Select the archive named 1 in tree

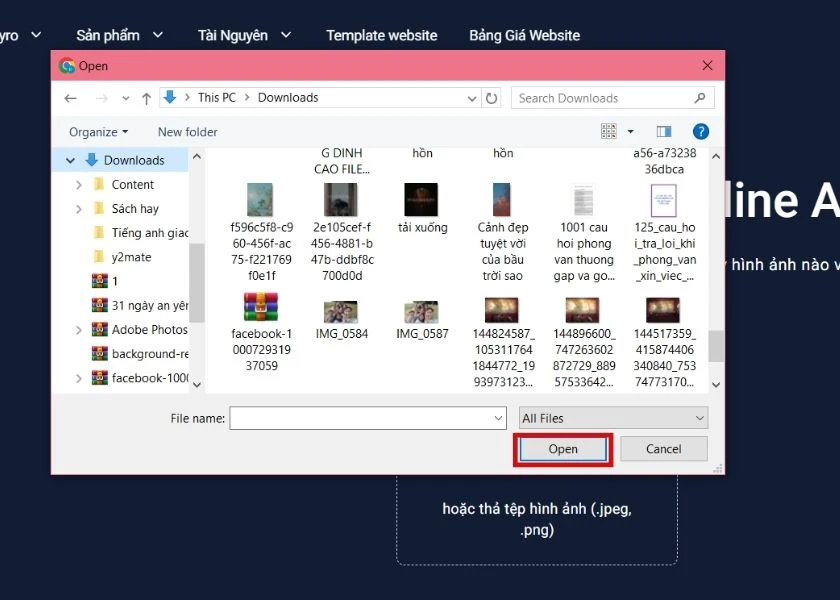[x=115, y=281]
